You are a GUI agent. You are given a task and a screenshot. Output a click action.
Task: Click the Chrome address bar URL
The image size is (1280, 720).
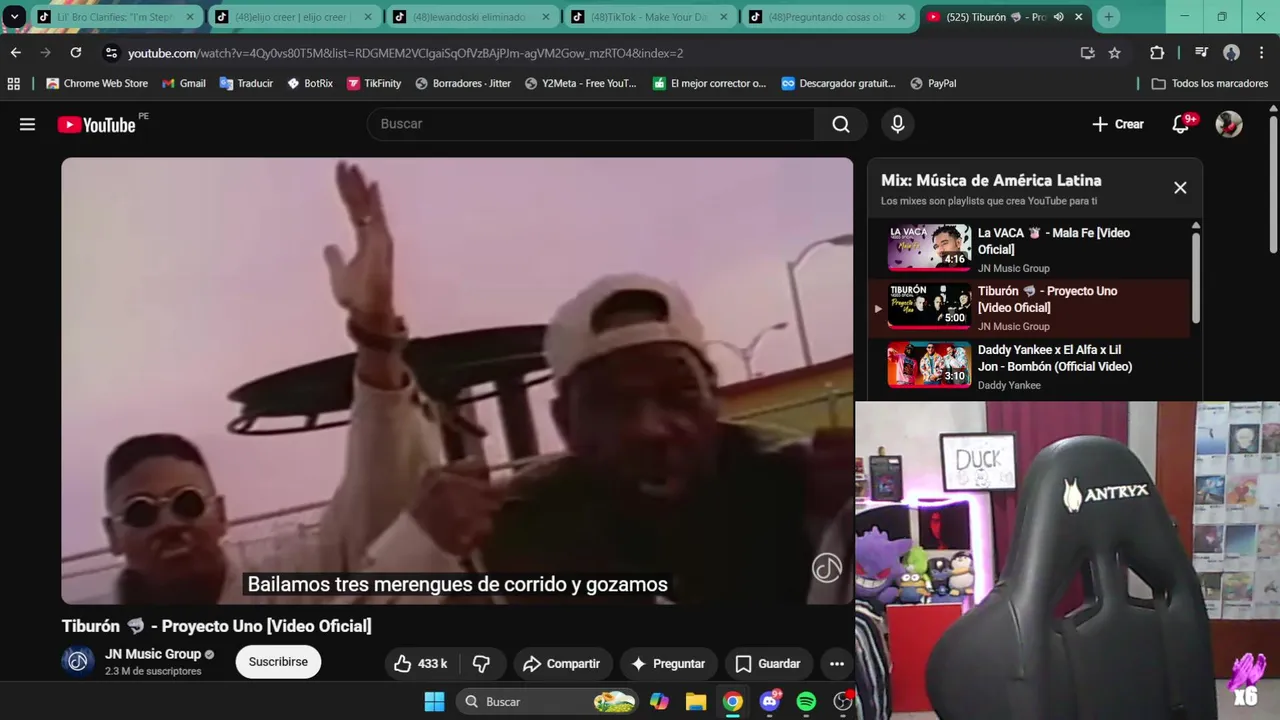pyautogui.click(x=405, y=53)
